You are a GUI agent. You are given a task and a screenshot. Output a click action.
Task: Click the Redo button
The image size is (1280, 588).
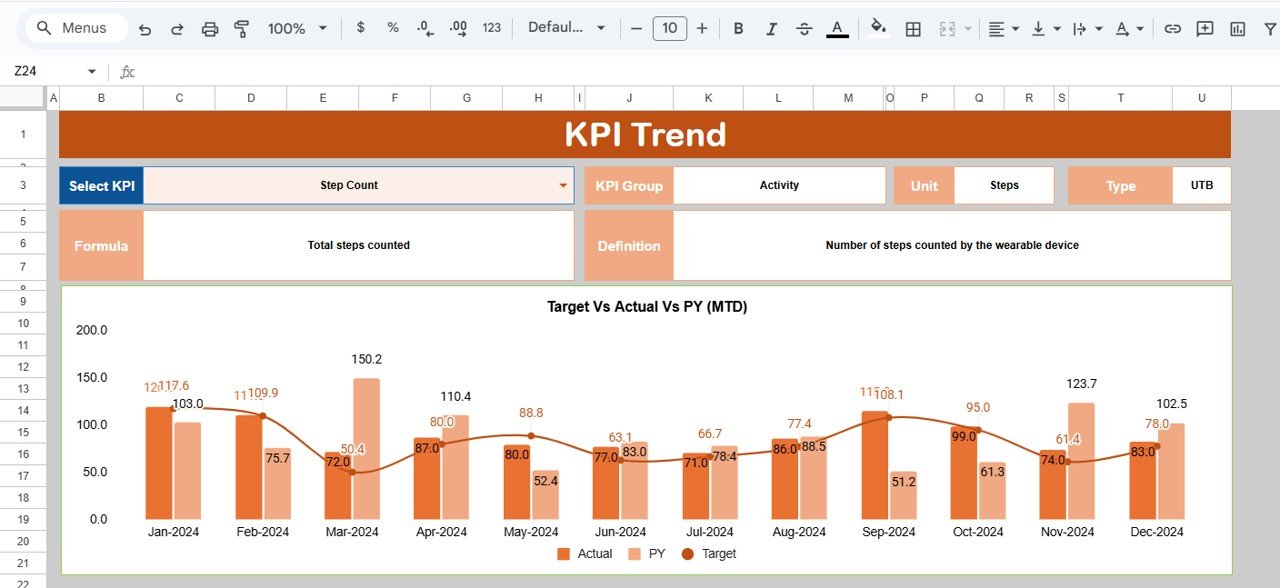tap(177, 28)
